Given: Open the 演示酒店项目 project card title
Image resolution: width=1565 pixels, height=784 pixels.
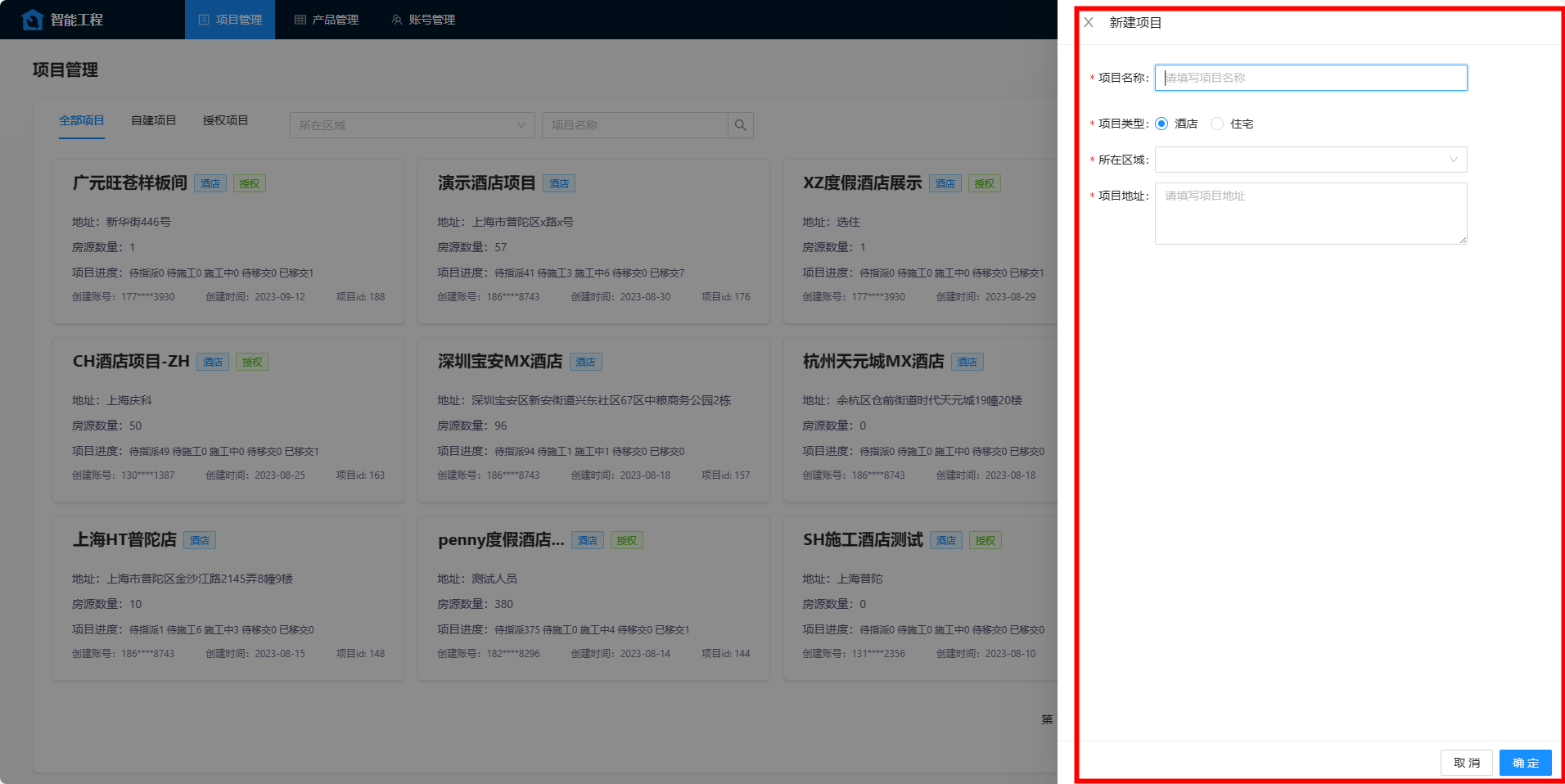Looking at the screenshot, I should point(487,183).
